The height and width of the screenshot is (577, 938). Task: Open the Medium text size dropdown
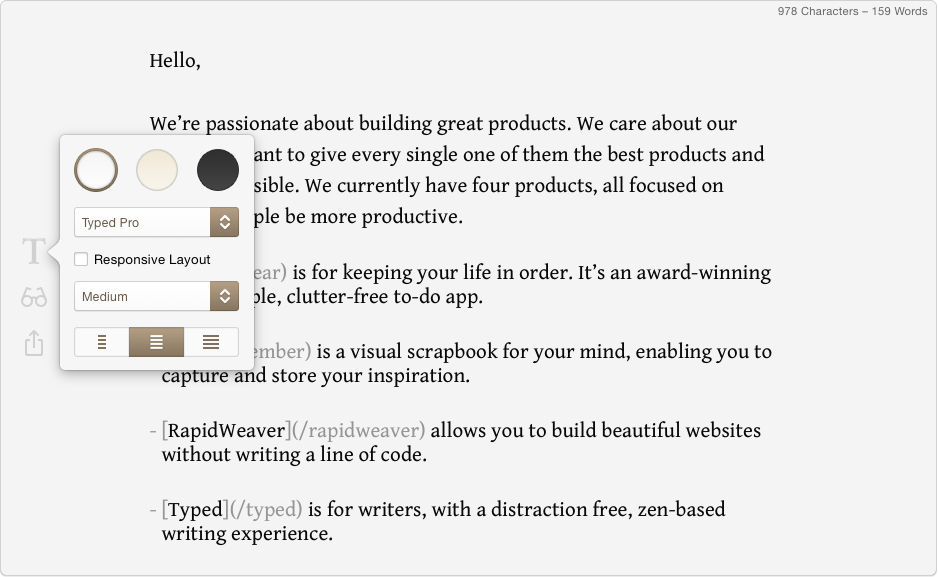[x=156, y=297]
